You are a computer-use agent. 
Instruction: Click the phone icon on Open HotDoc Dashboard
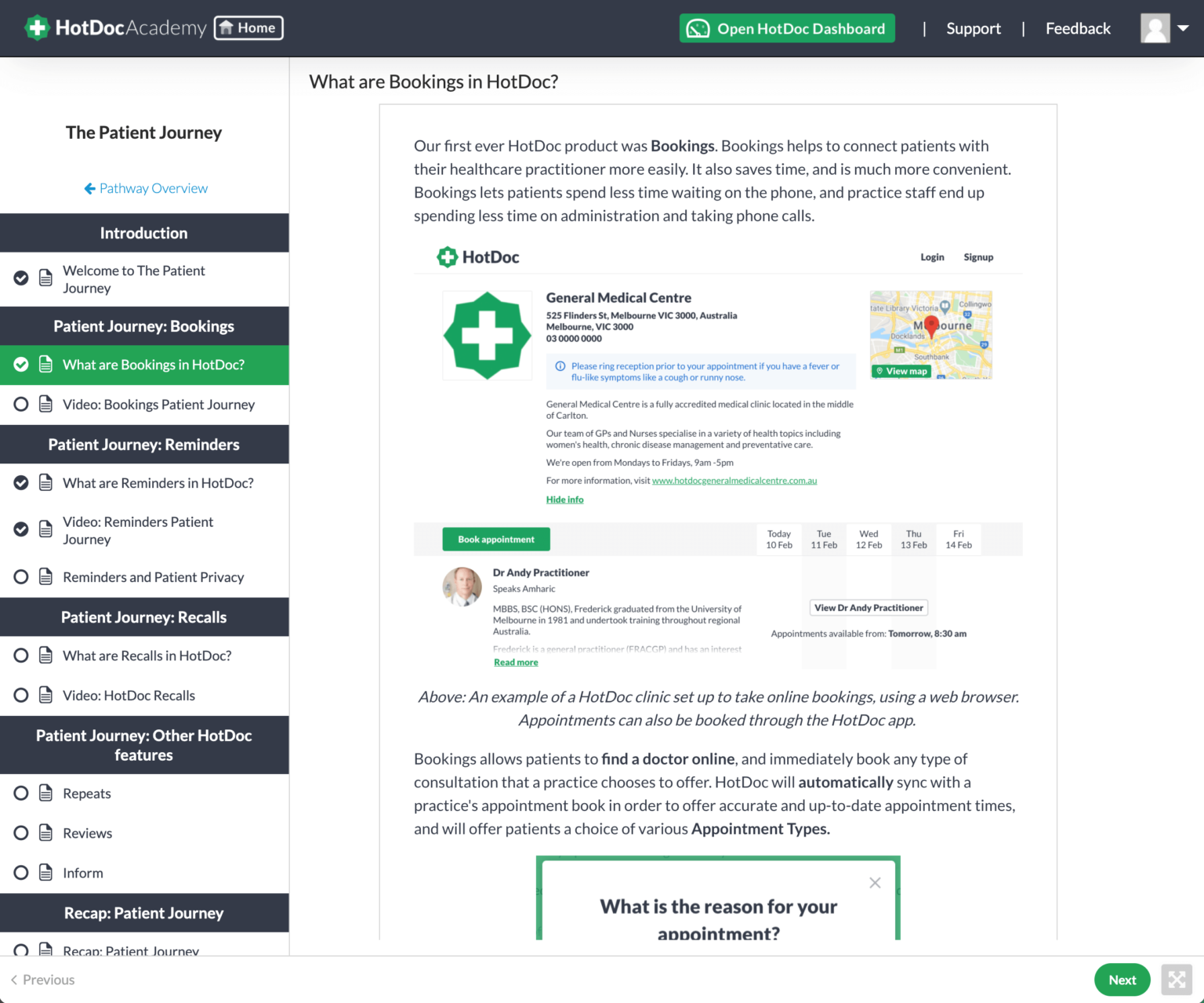pos(698,27)
